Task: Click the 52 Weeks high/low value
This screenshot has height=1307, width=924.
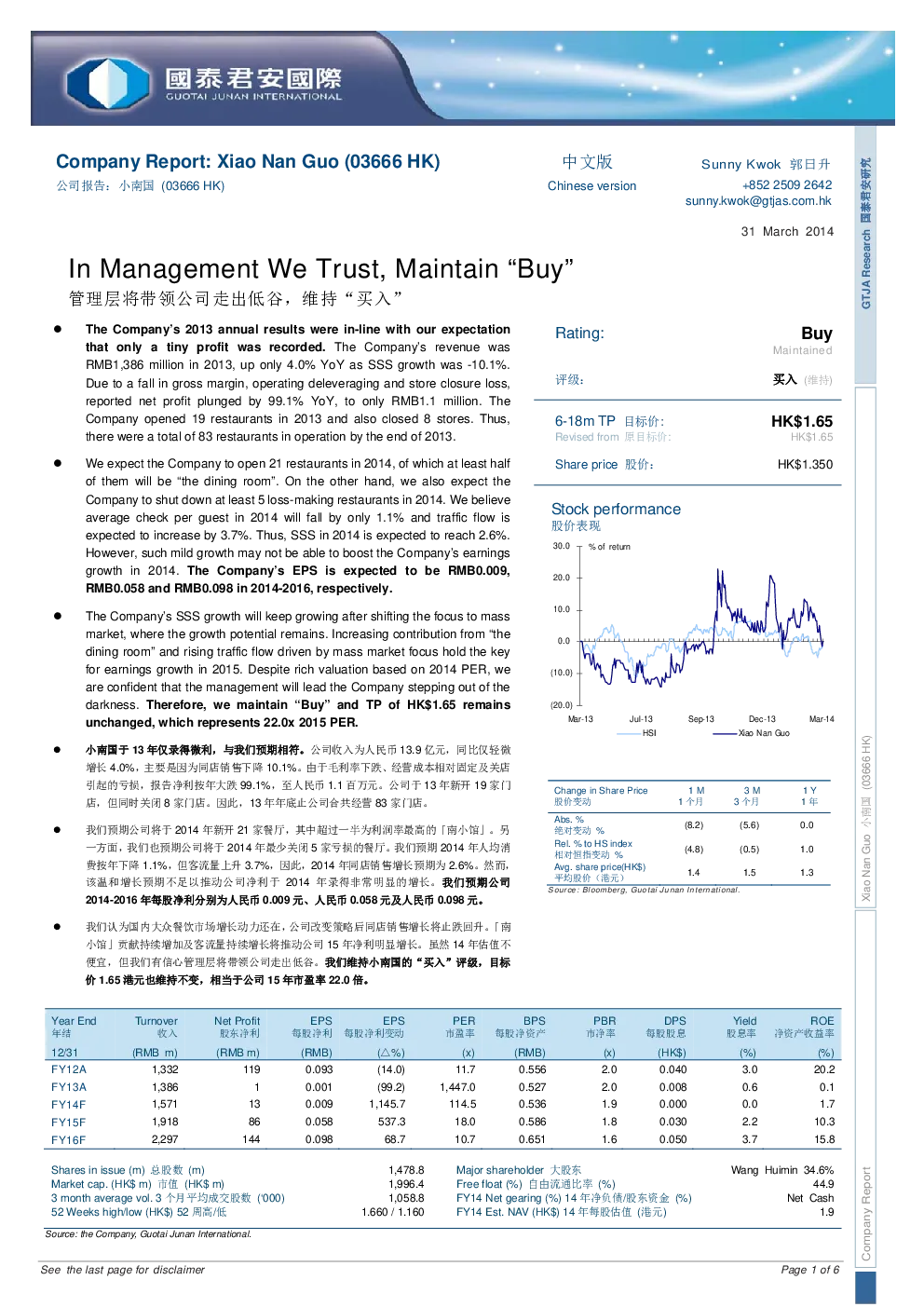Action: [392, 1212]
